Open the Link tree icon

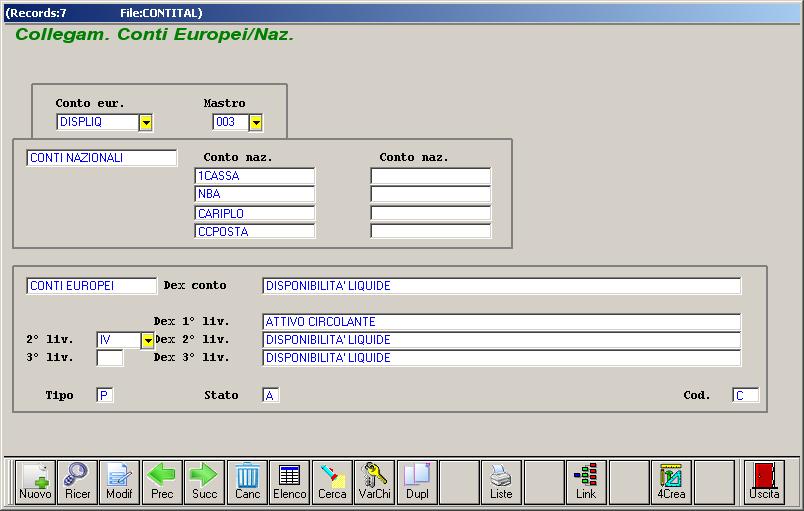pyautogui.click(x=586, y=482)
